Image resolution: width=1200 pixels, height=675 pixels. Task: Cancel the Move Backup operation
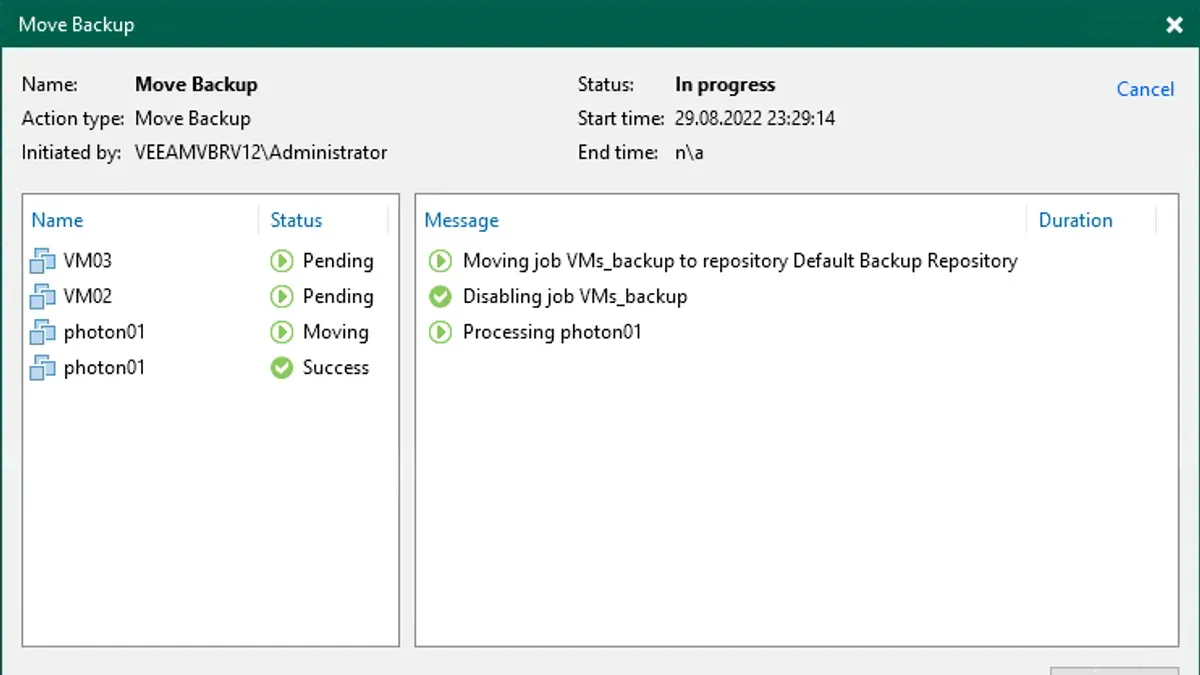[x=1145, y=89]
